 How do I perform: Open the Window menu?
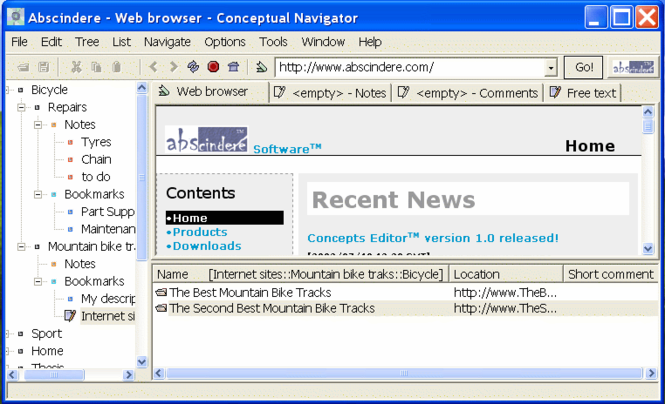[x=323, y=42]
